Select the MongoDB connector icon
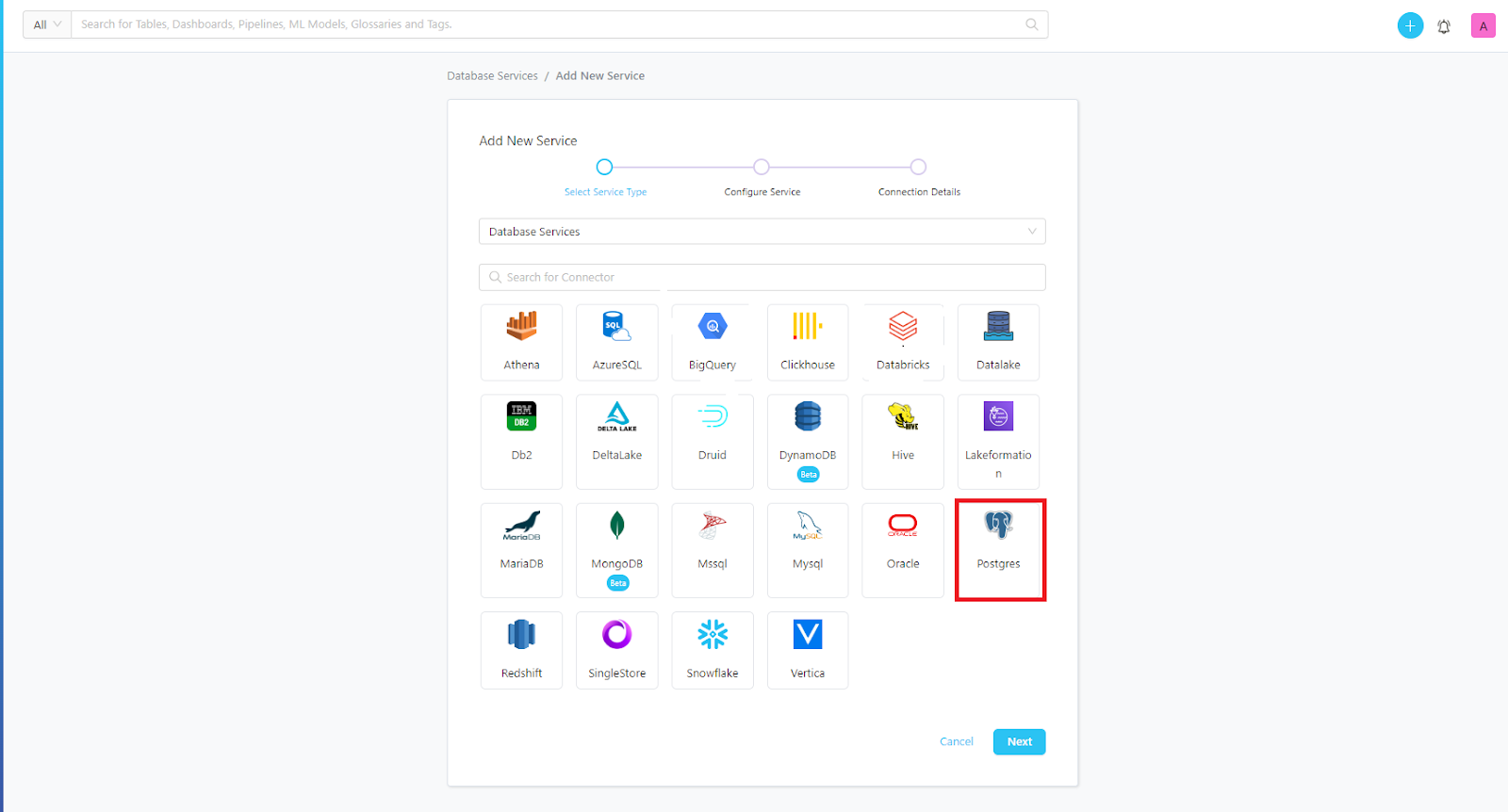 click(616, 527)
